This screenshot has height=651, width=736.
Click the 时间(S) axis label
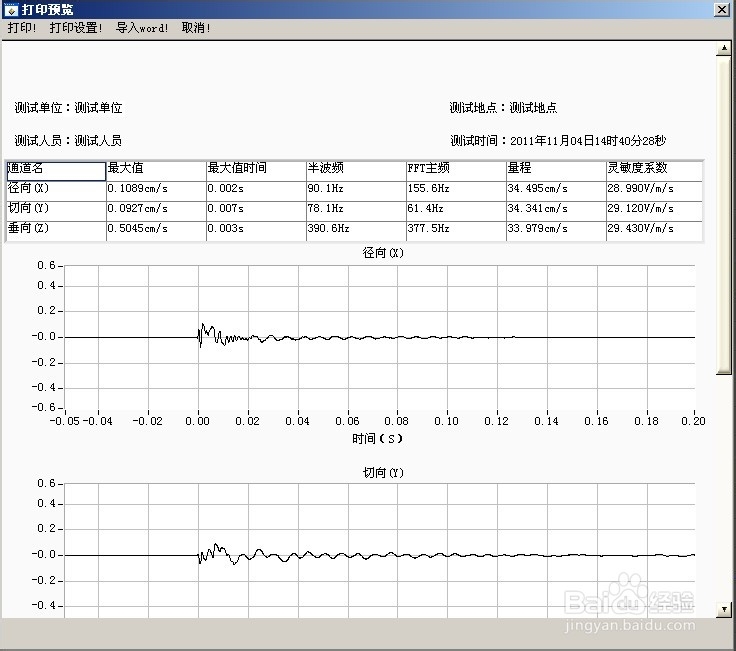[x=377, y=438]
